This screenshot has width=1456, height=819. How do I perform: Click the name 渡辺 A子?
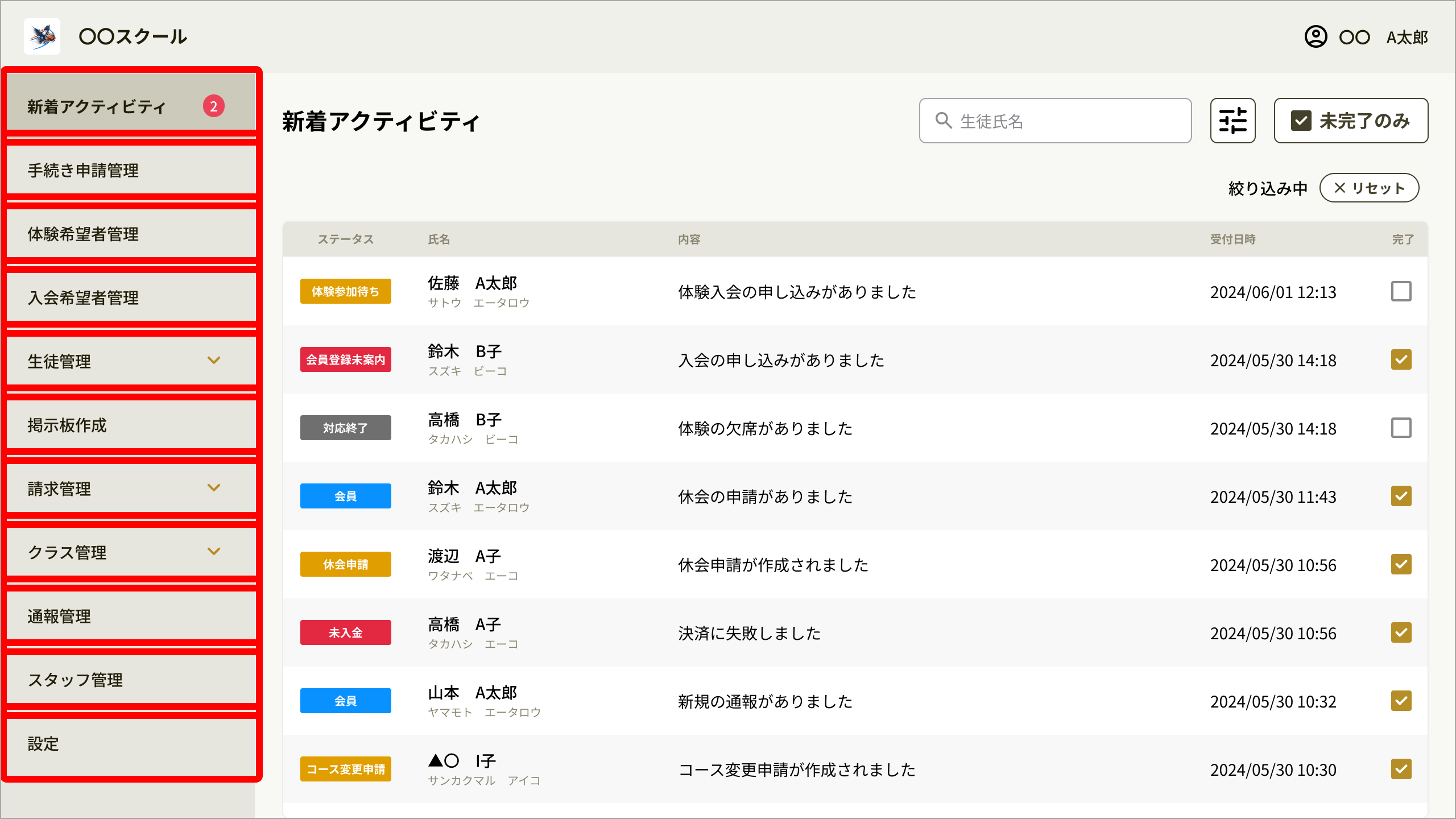coord(464,556)
